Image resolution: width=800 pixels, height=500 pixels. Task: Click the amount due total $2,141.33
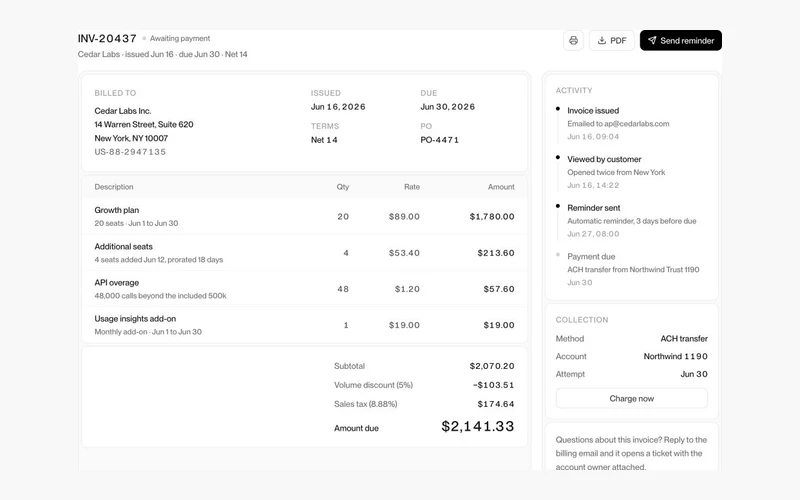(478, 426)
